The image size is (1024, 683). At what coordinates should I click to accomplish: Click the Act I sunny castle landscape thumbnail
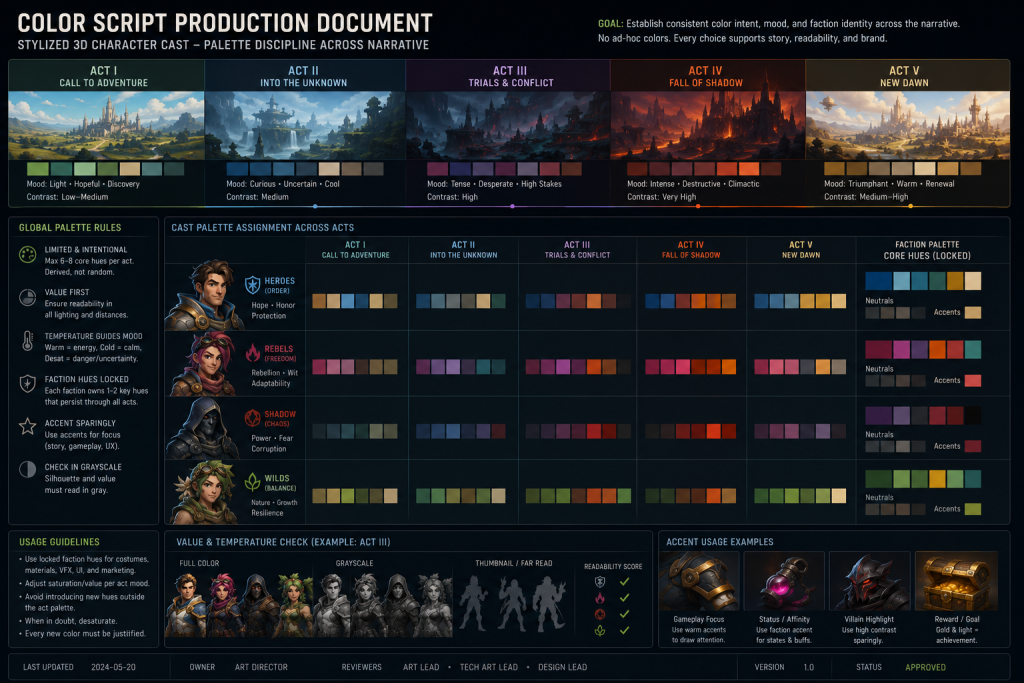pyautogui.click(x=106, y=125)
